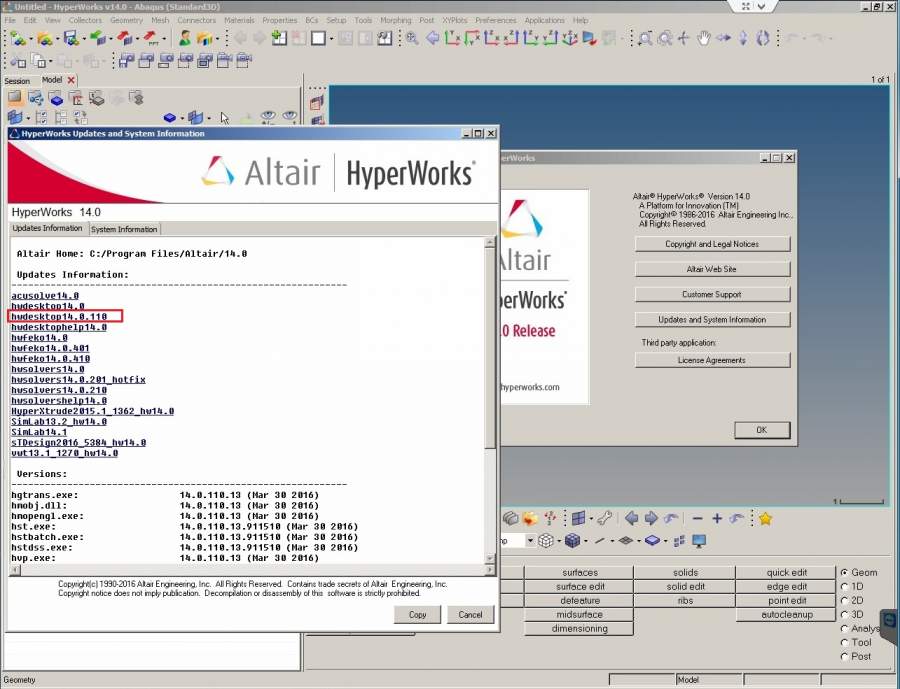Click the Delete flame icon in lower toolbar
This screenshot has width=900, height=689.
[x=529, y=518]
